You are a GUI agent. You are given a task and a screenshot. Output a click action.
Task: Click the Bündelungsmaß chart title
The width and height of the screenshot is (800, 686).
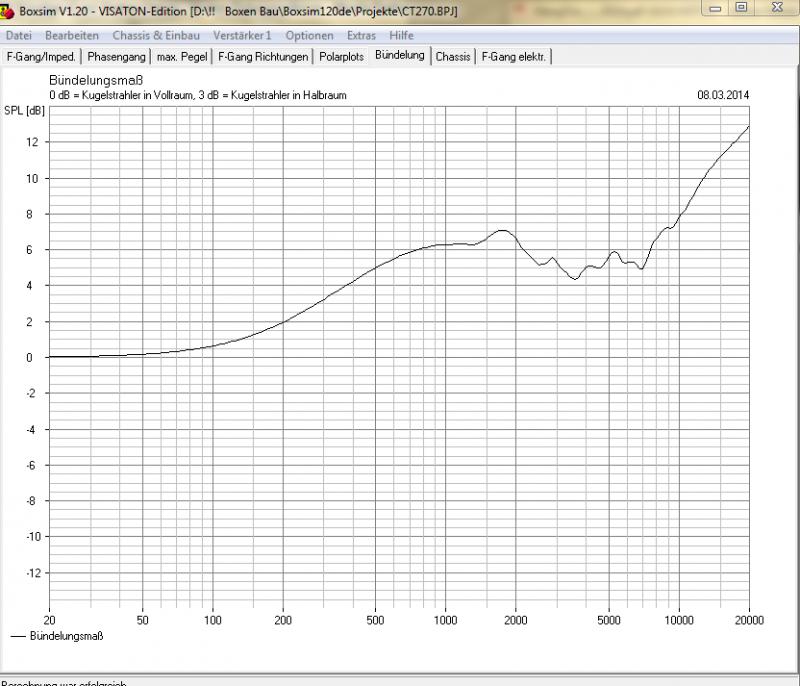96,81
